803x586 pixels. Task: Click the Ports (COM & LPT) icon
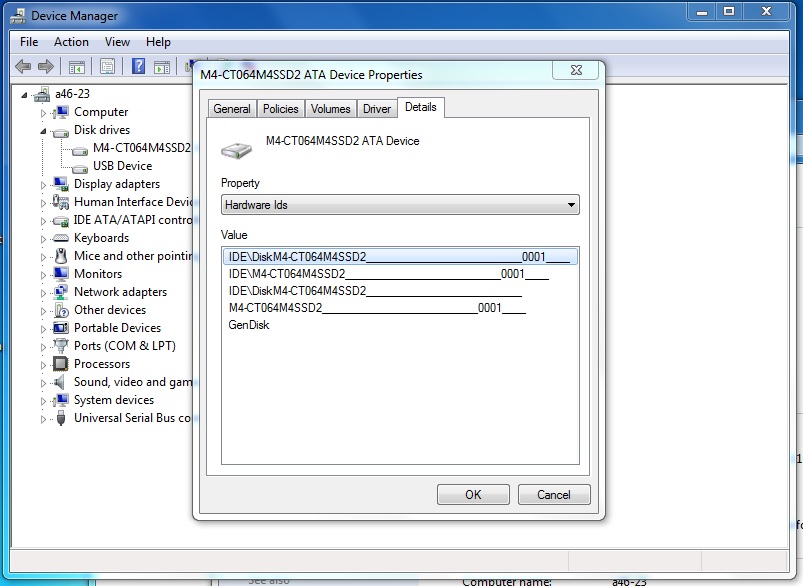point(61,346)
